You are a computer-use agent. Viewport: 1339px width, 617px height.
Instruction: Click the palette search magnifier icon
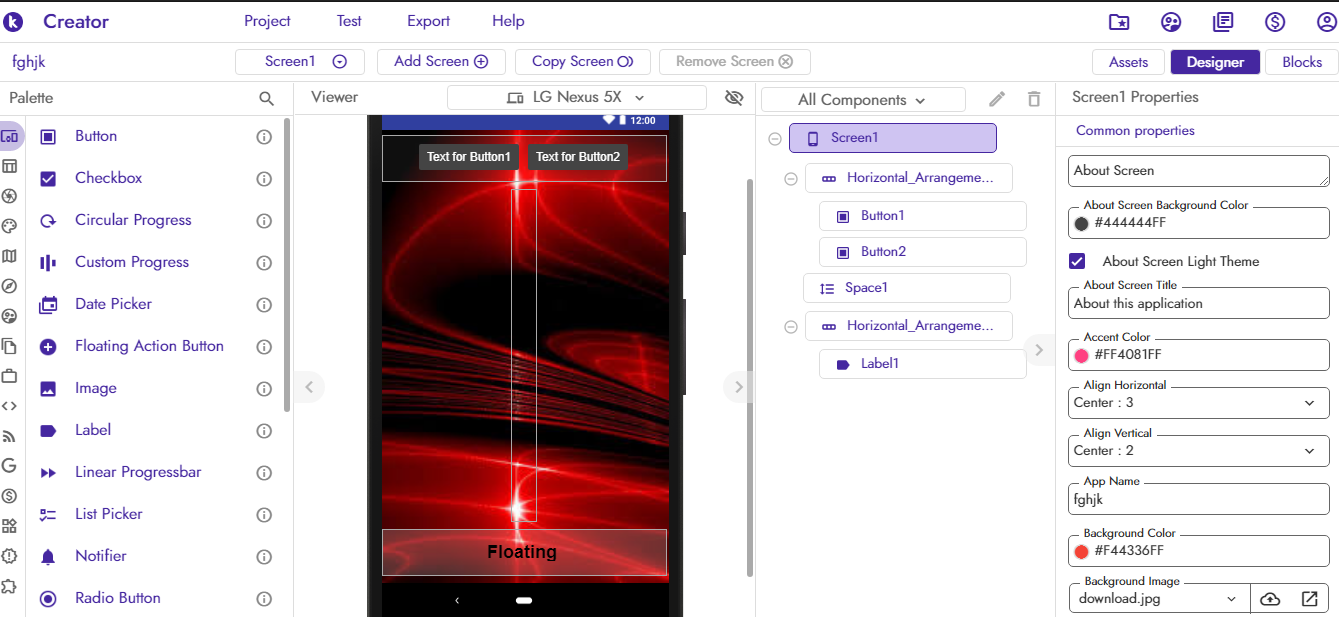click(x=266, y=98)
